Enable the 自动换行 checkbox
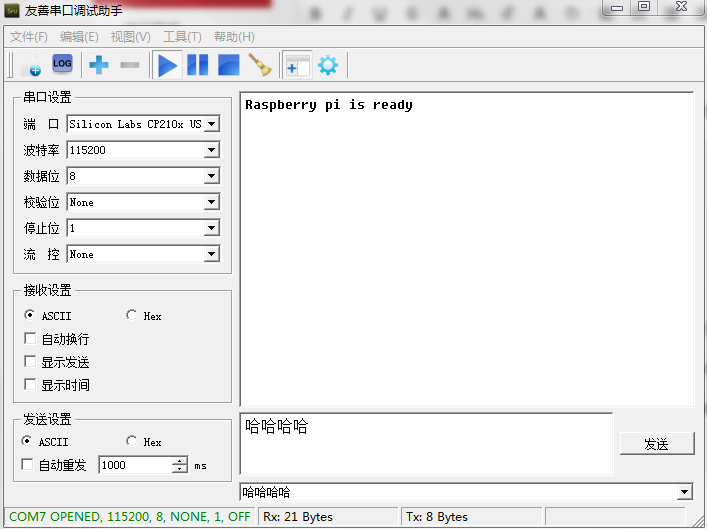 (x=30, y=338)
